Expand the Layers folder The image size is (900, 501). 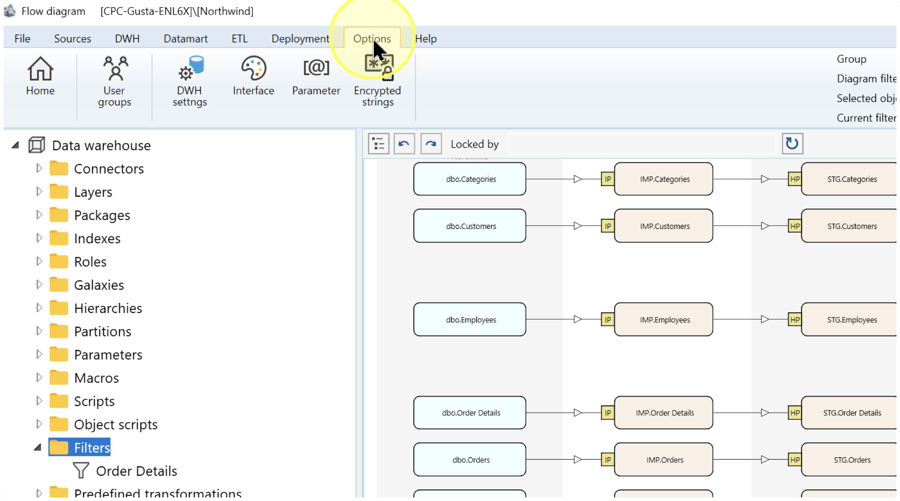pos(38,192)
